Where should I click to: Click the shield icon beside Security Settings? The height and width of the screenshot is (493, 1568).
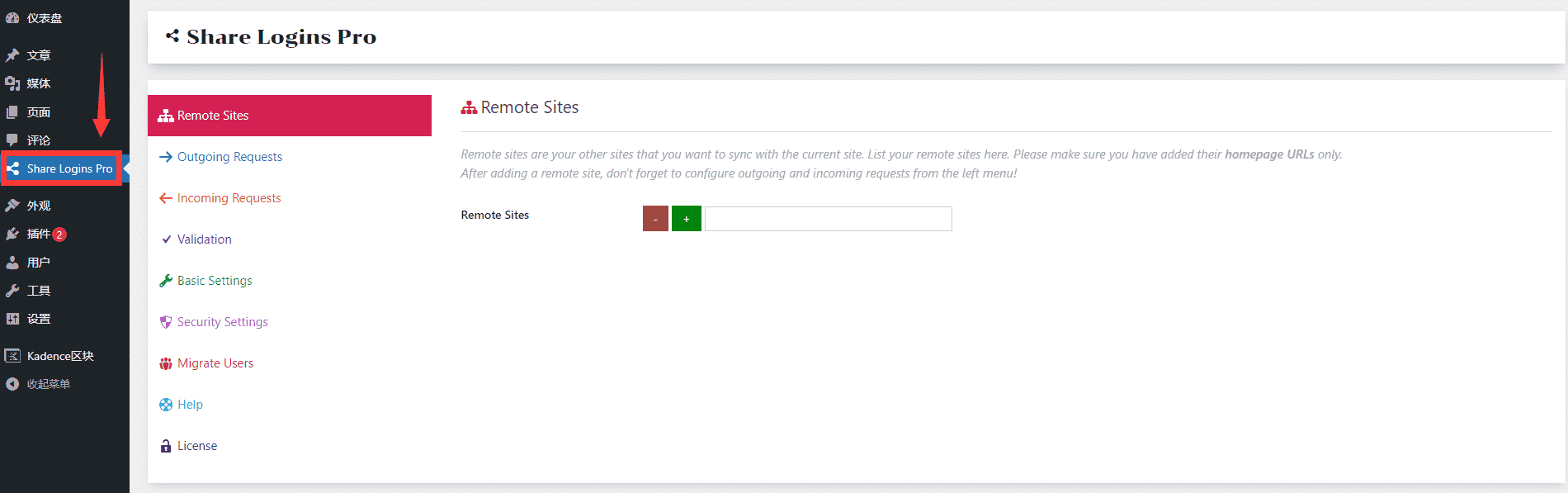coord(166,322)
